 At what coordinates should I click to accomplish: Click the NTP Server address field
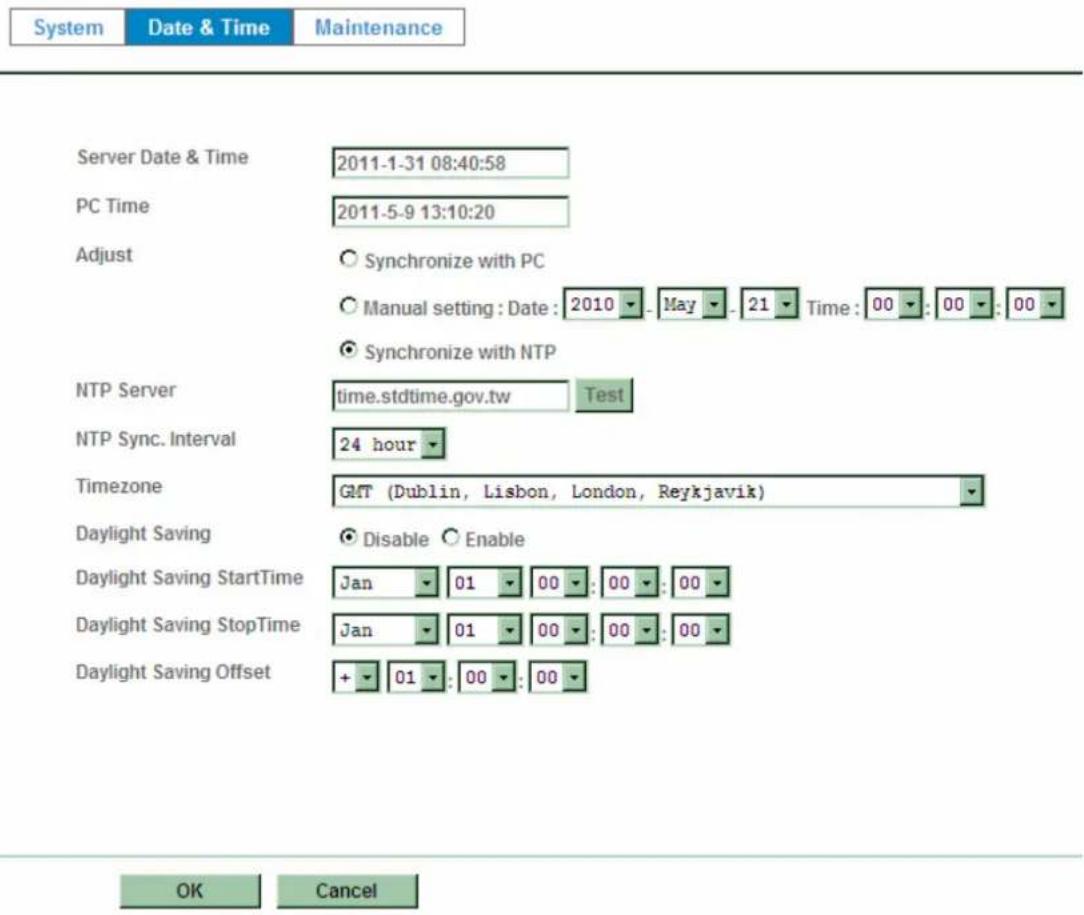click(450, 396)
